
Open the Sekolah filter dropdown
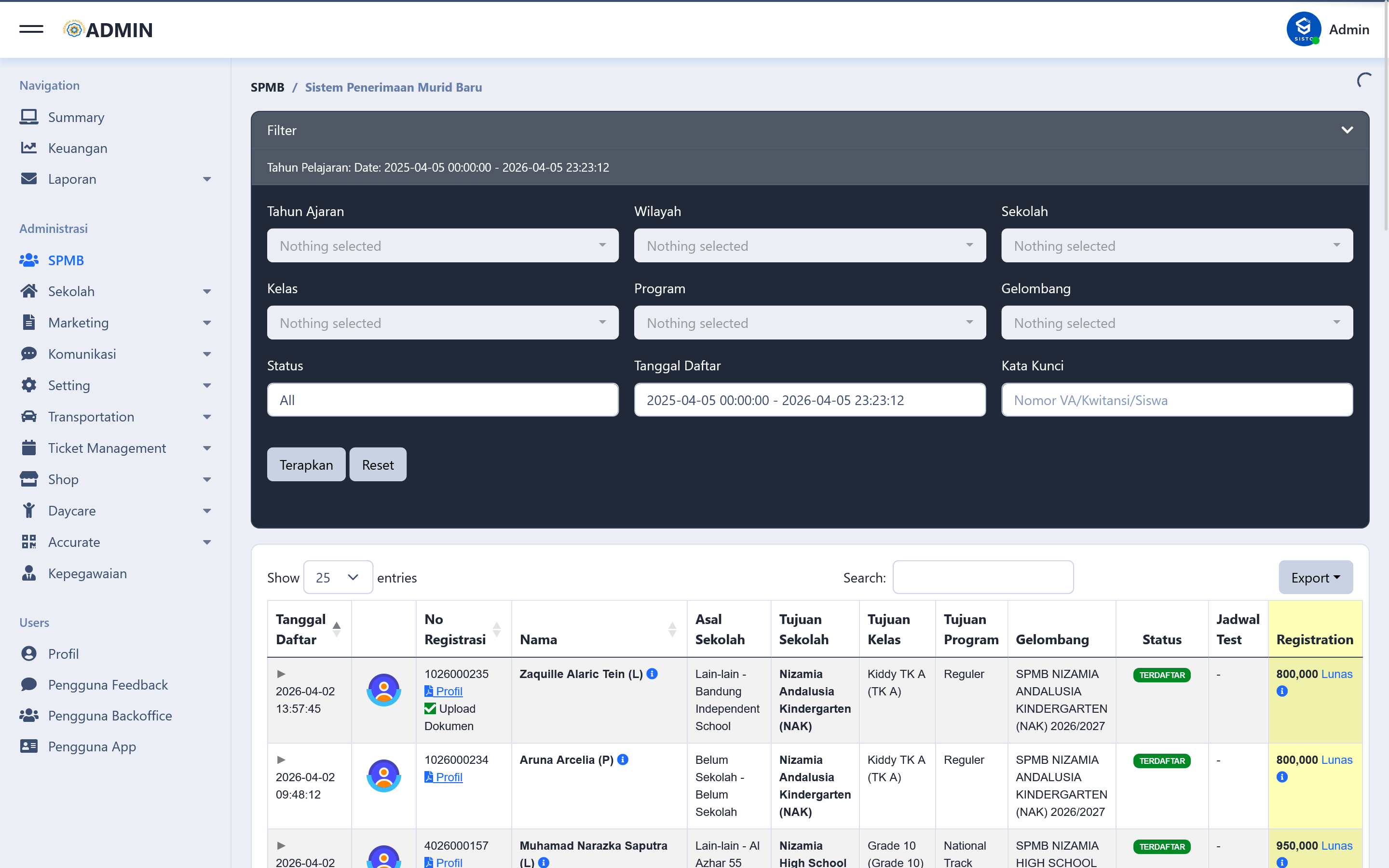click(1177, 246)
